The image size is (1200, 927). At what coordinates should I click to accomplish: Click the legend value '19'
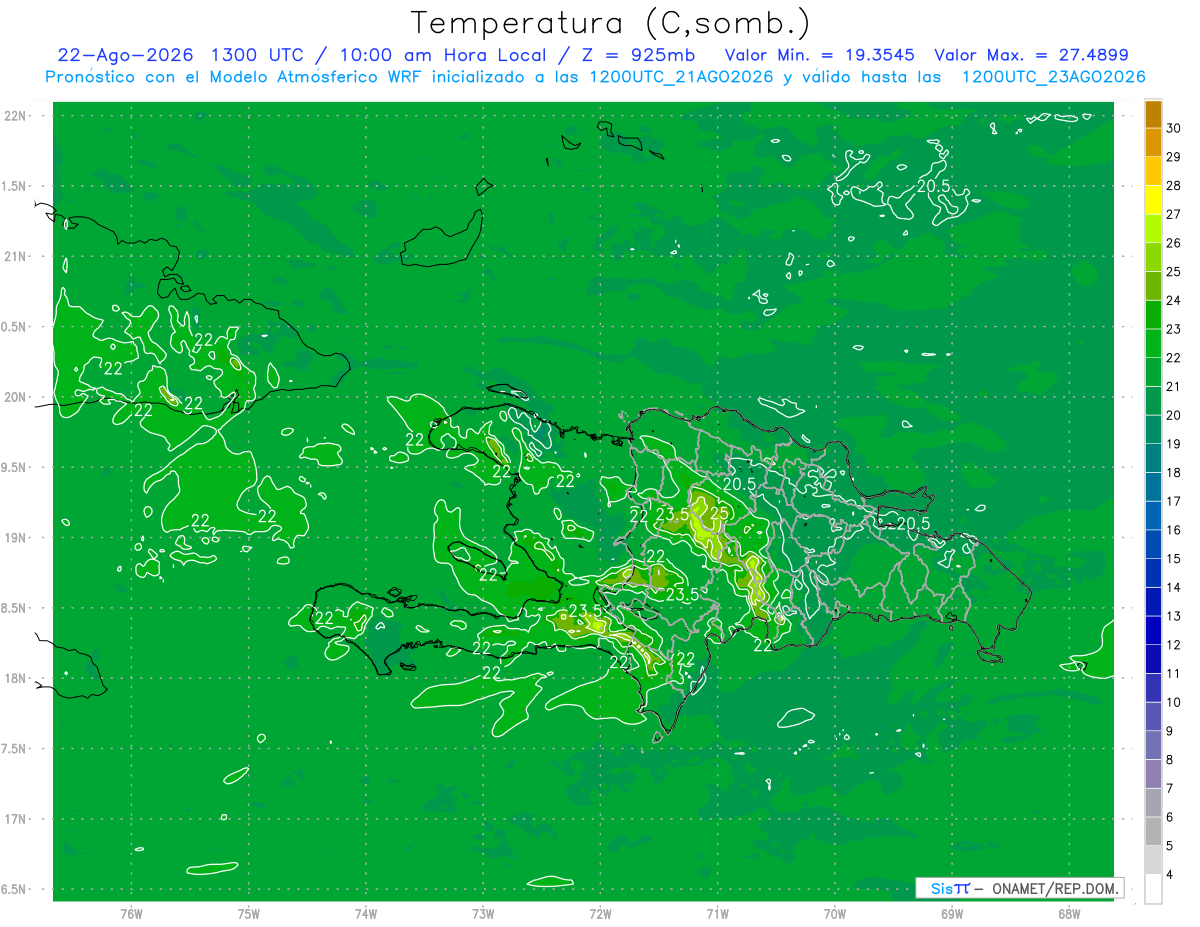[1174, 444]
